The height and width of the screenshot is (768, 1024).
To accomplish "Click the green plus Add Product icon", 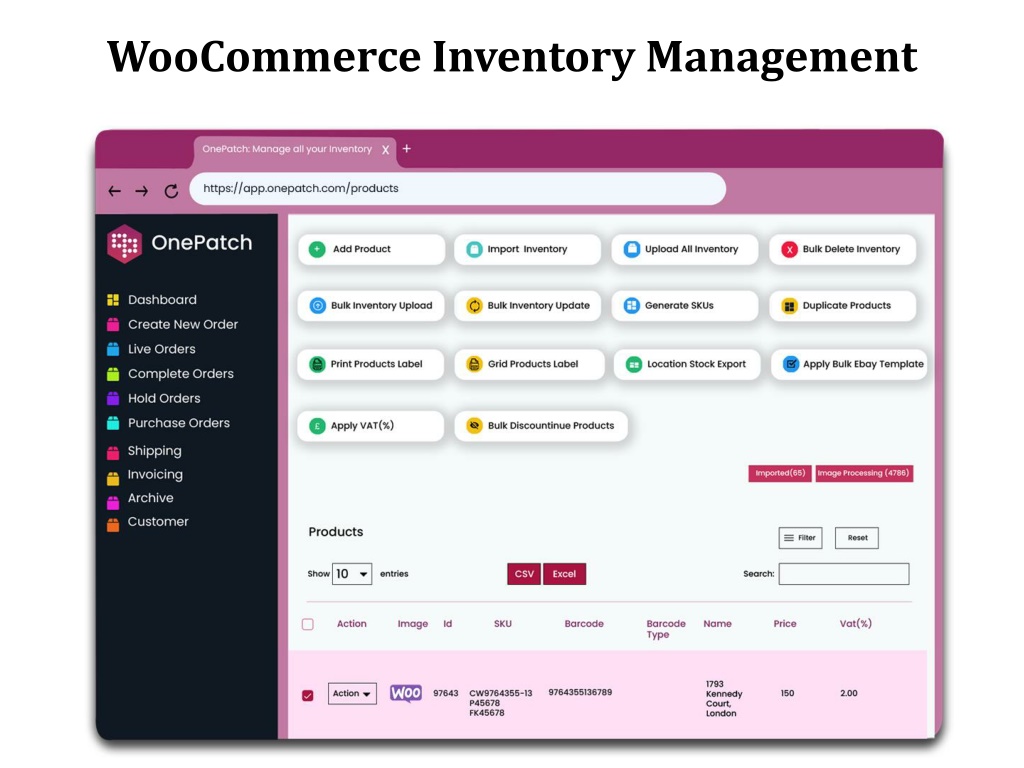I will coord(317,249).
